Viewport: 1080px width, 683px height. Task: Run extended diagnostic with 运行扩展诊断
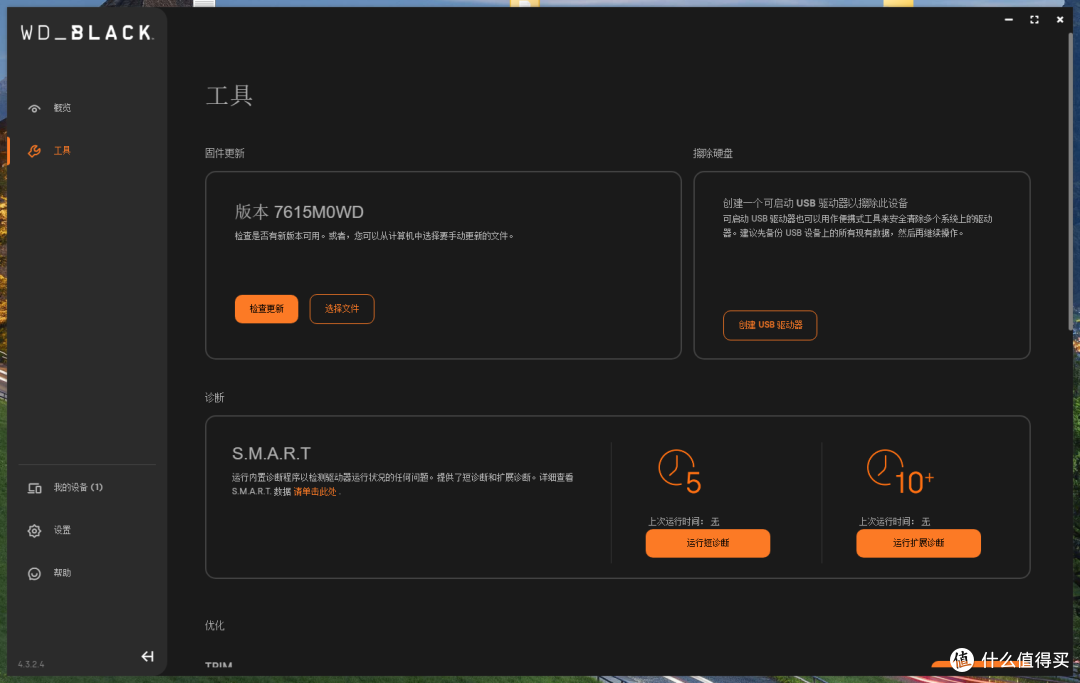pos(918,543)
